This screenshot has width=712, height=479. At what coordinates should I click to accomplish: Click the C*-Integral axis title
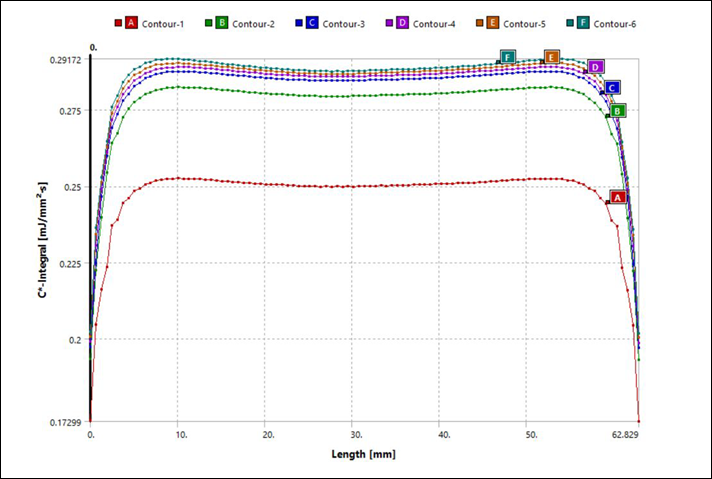(44, 240)
